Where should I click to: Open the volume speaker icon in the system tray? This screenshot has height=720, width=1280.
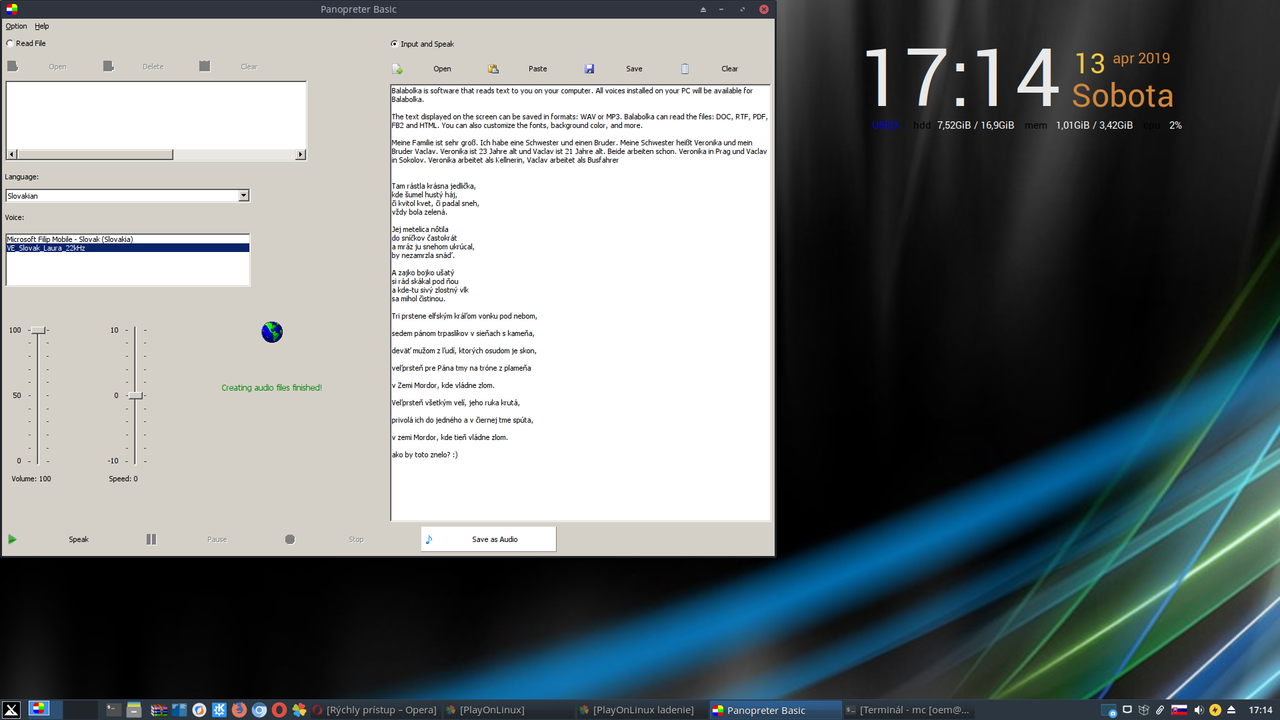[1198, 710]
